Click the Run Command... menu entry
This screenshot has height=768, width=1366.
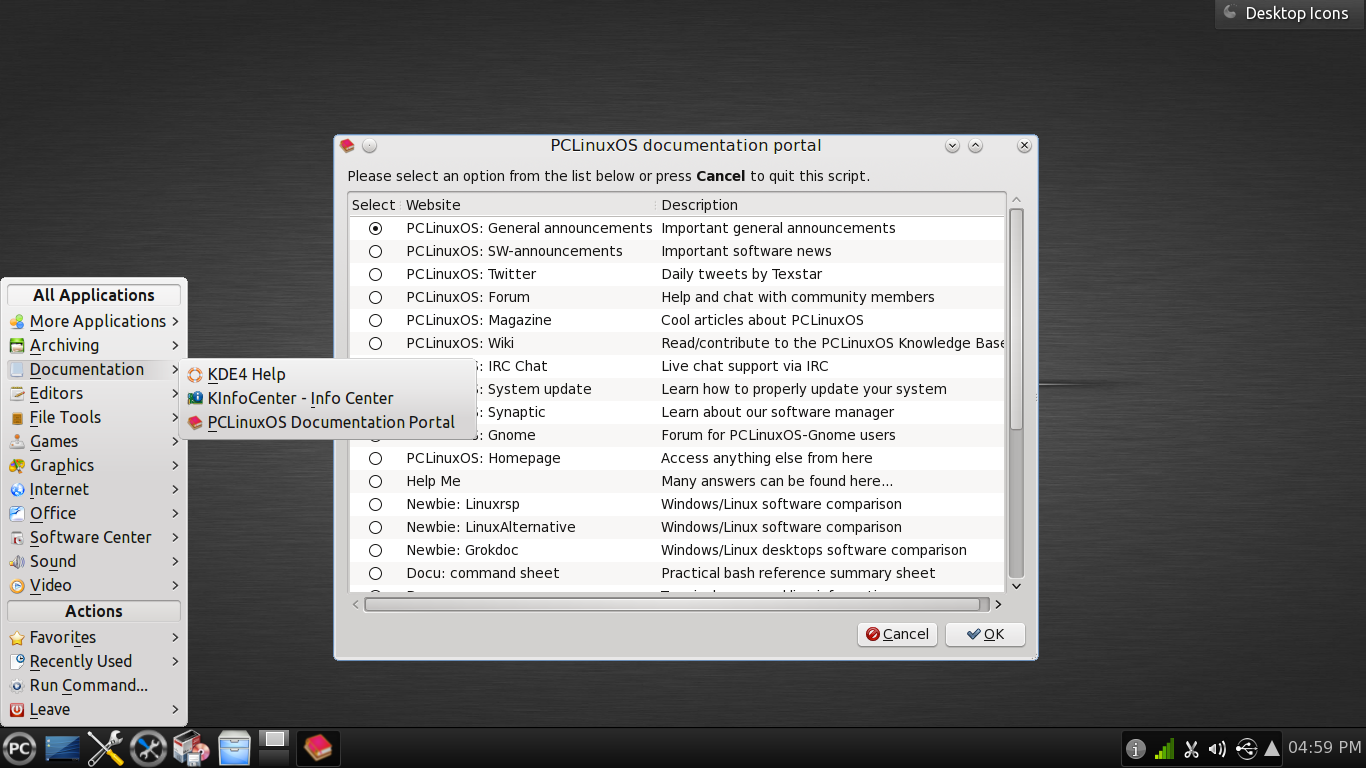[94, 685]
